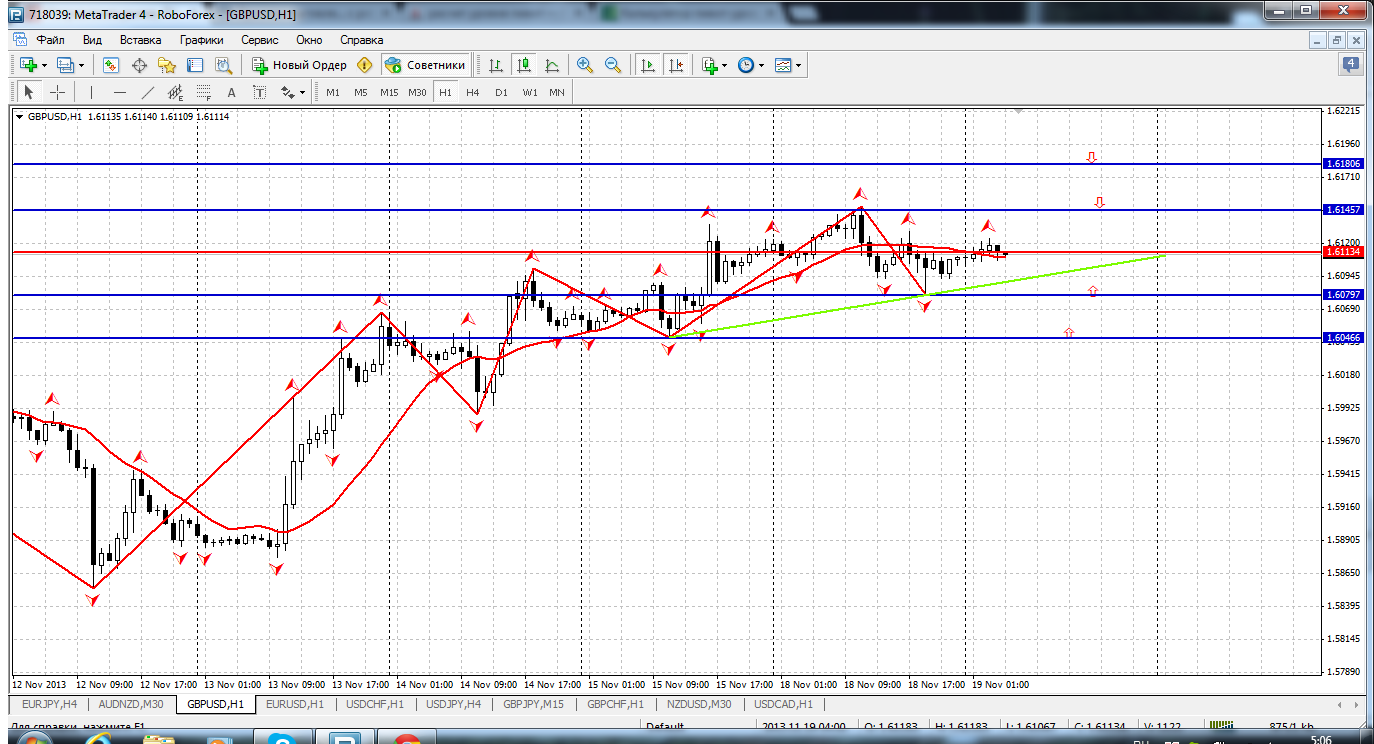The image size is (1374, 744).
Task: Set timeframe to W1
Action: [529, 92]
